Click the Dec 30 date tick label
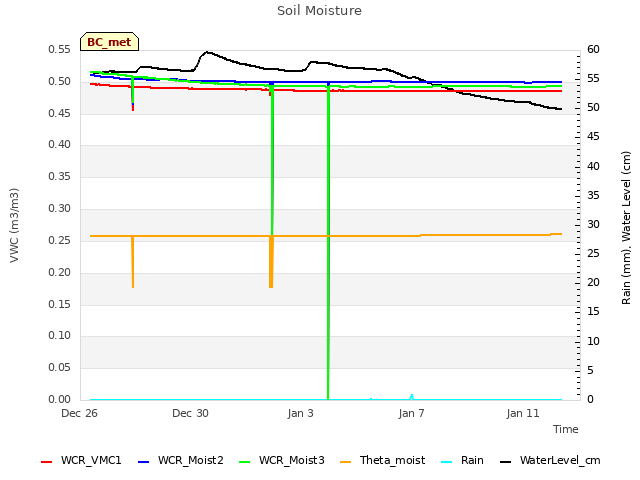640x480 pixels. (190, 413)
